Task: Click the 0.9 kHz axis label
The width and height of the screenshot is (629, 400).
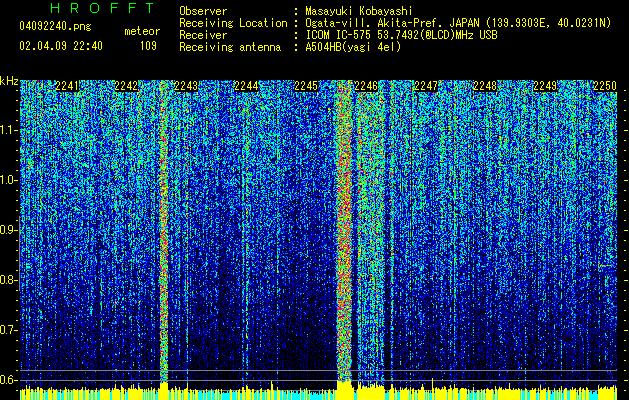Action: (x=9, y=230)
